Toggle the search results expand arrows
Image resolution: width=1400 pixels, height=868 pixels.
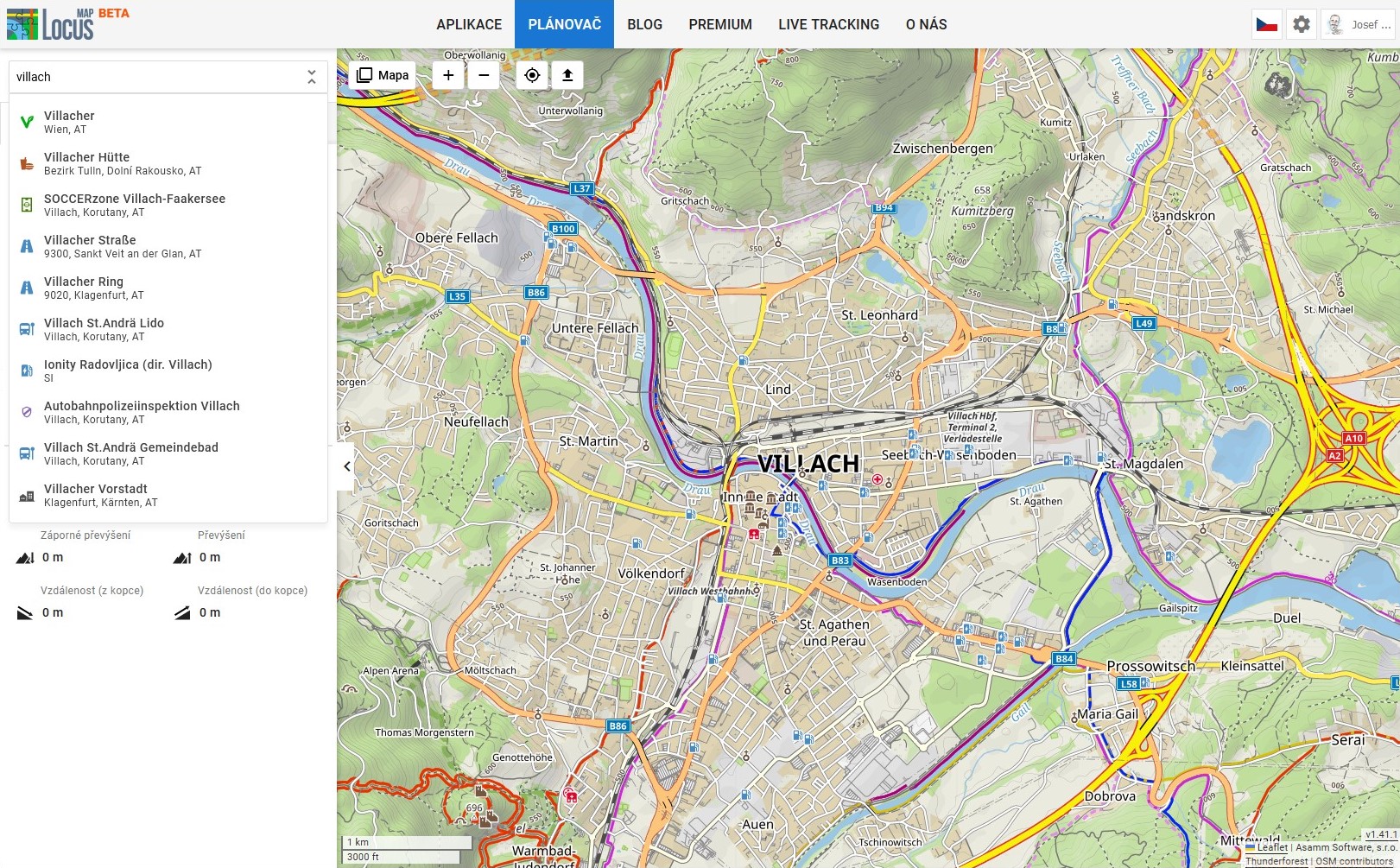(x=312, y=77)
